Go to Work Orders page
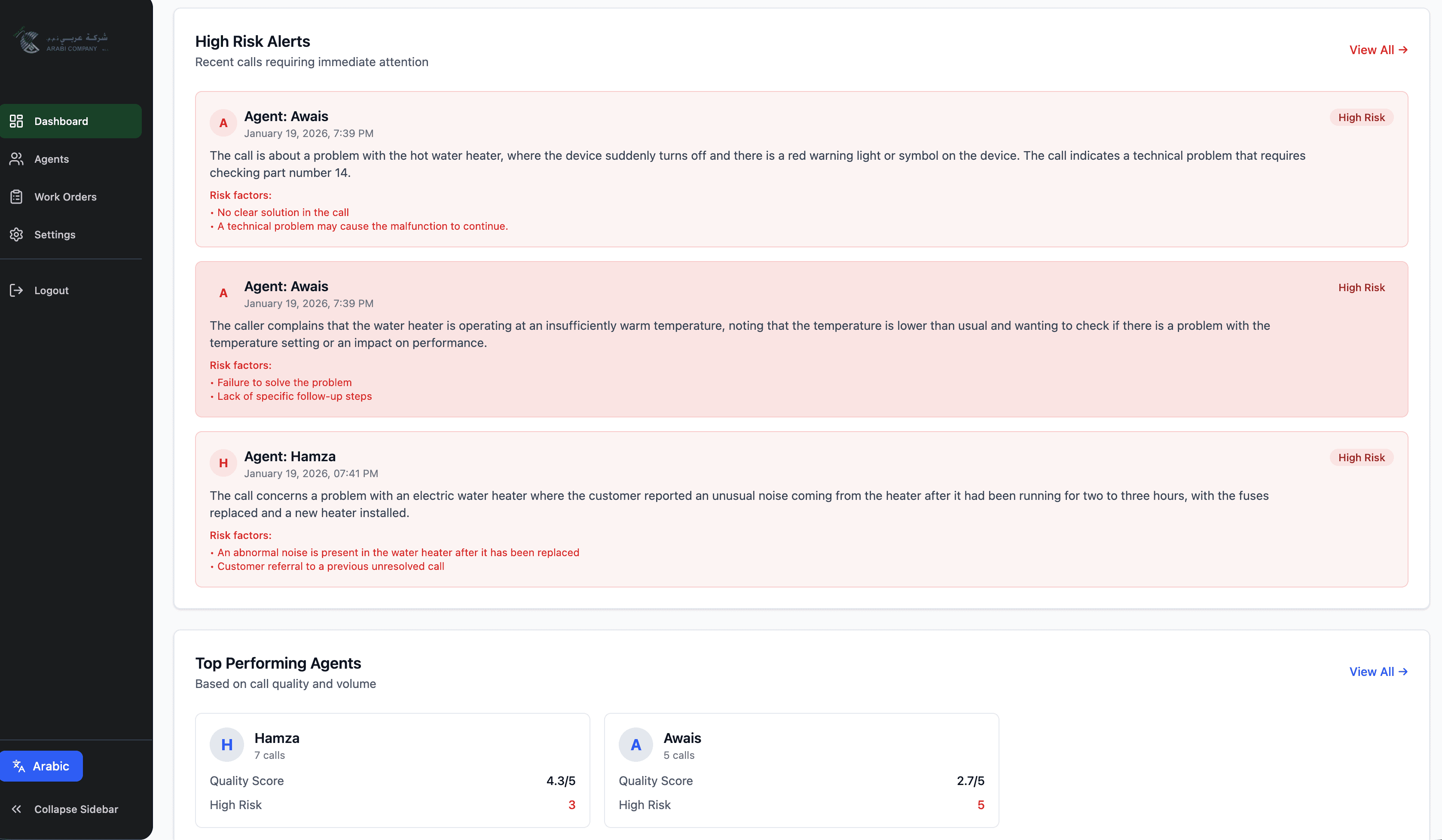 (x=65, y=197)
